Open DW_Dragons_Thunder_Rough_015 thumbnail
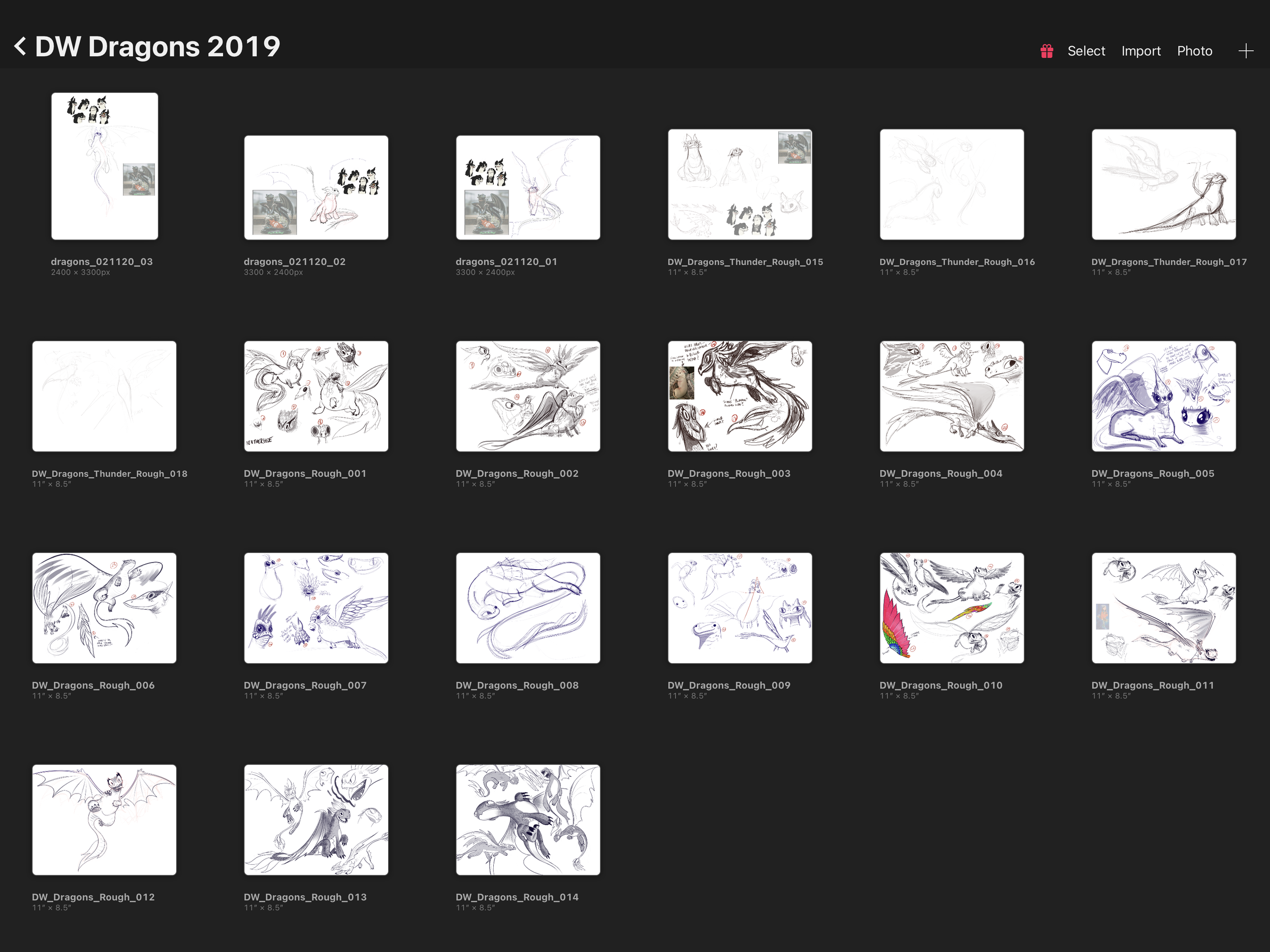The height and width of the screenshot is (952, 1270). 740,184
